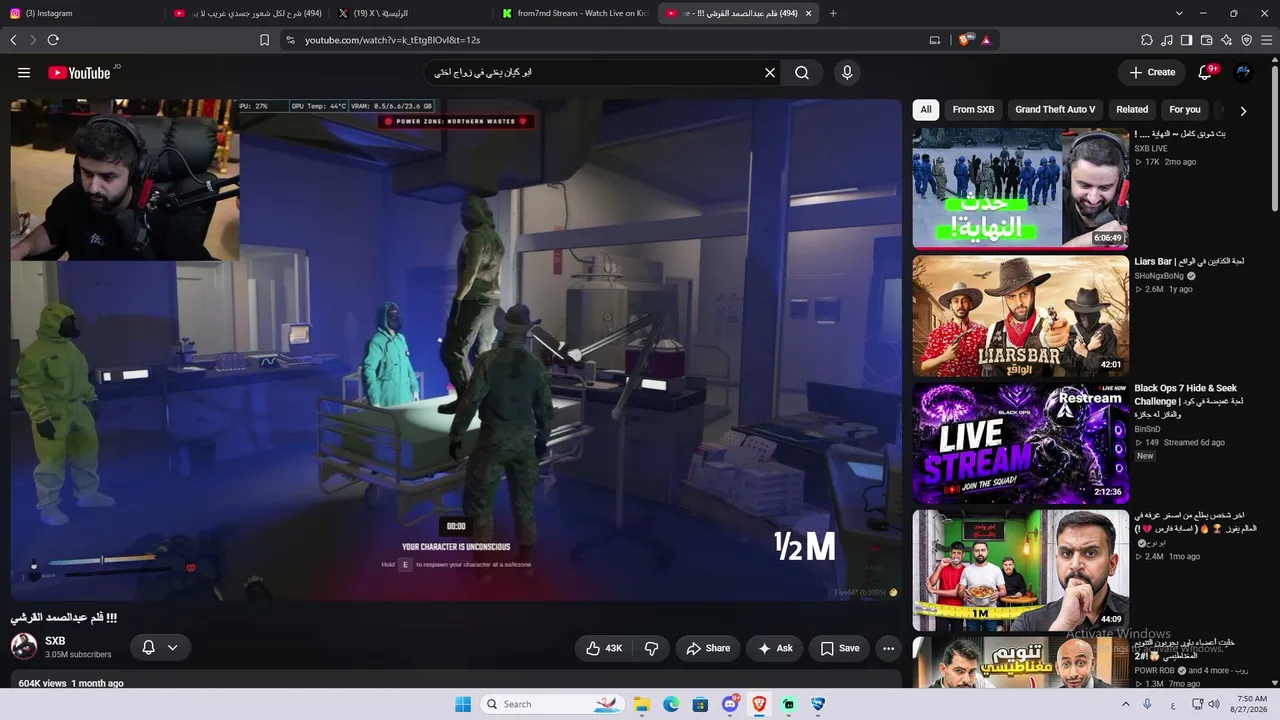Open Brave VPN shield icon
1280x720 pixels.
point(1246,40)
